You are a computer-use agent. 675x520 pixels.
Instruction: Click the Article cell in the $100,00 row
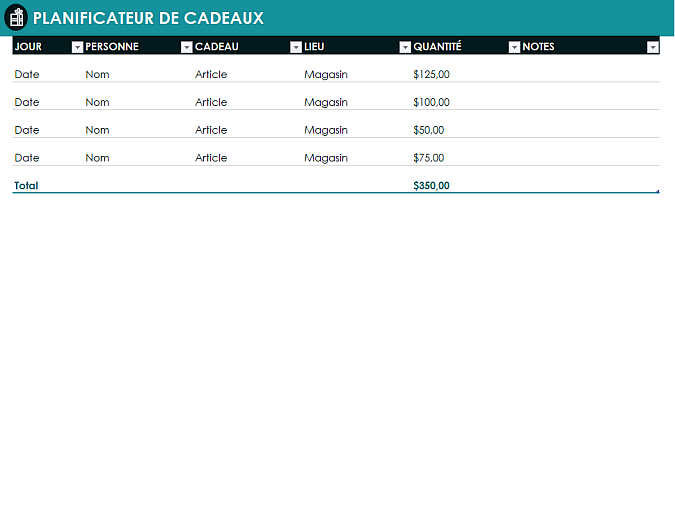coord(211,102)
